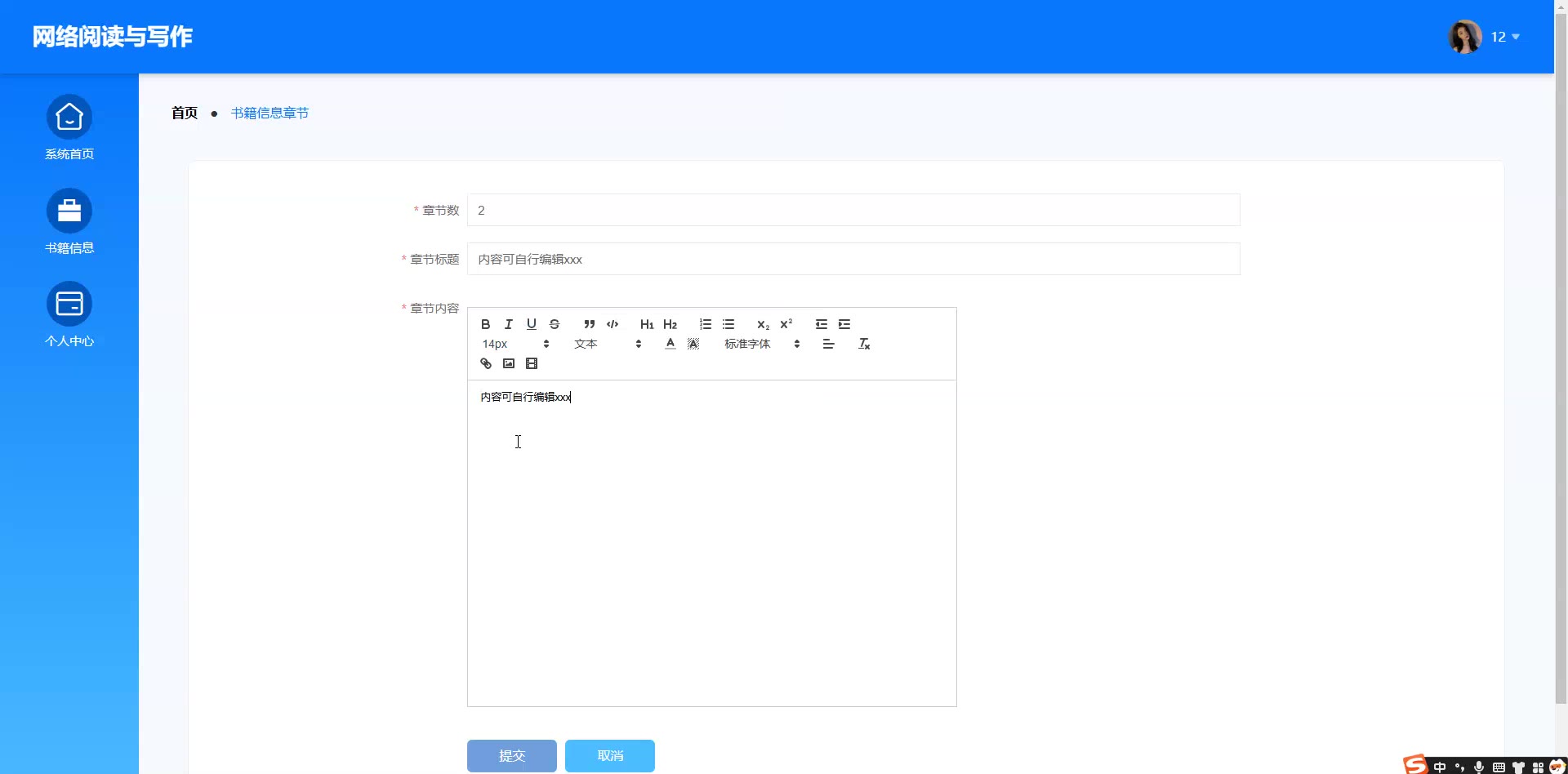
Task: Apply superscript formatting
Action: point(786,324)
